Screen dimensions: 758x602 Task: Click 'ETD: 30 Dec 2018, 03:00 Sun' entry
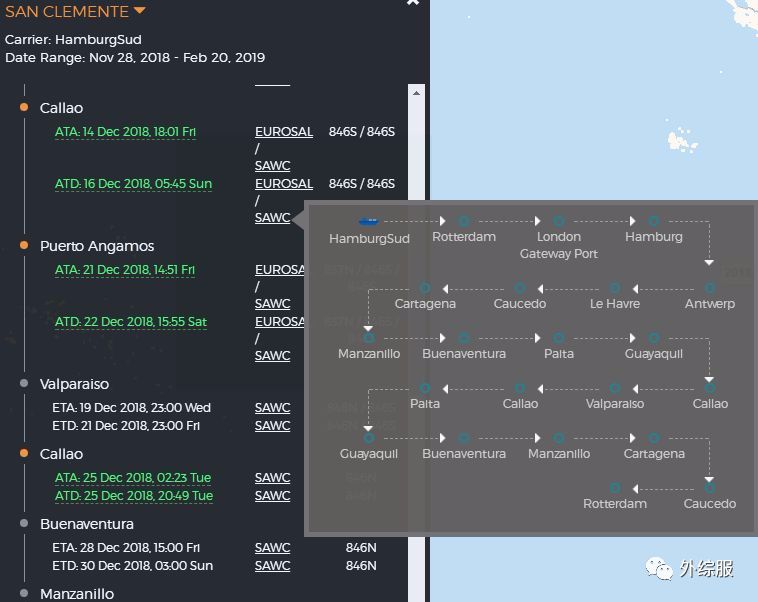click(x=132, y=566)
